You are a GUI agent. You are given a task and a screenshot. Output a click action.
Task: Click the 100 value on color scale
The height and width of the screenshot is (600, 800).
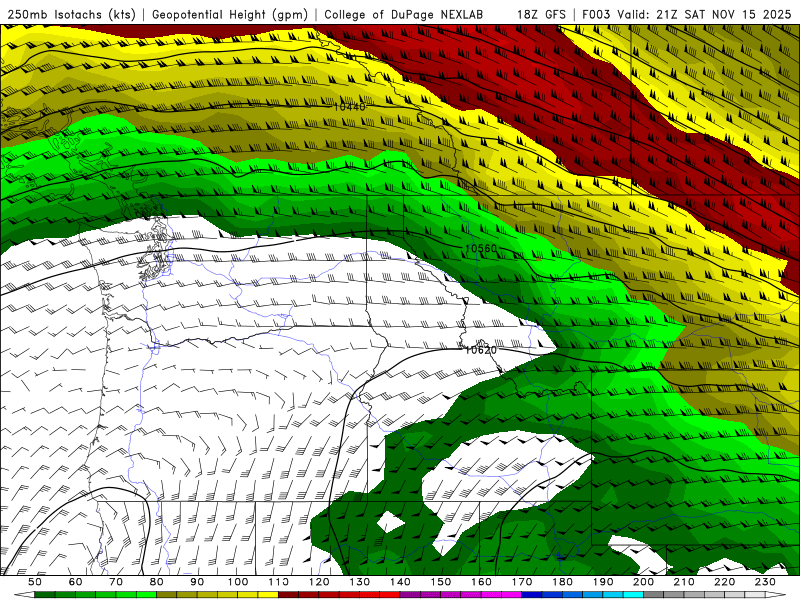point(238,582)
